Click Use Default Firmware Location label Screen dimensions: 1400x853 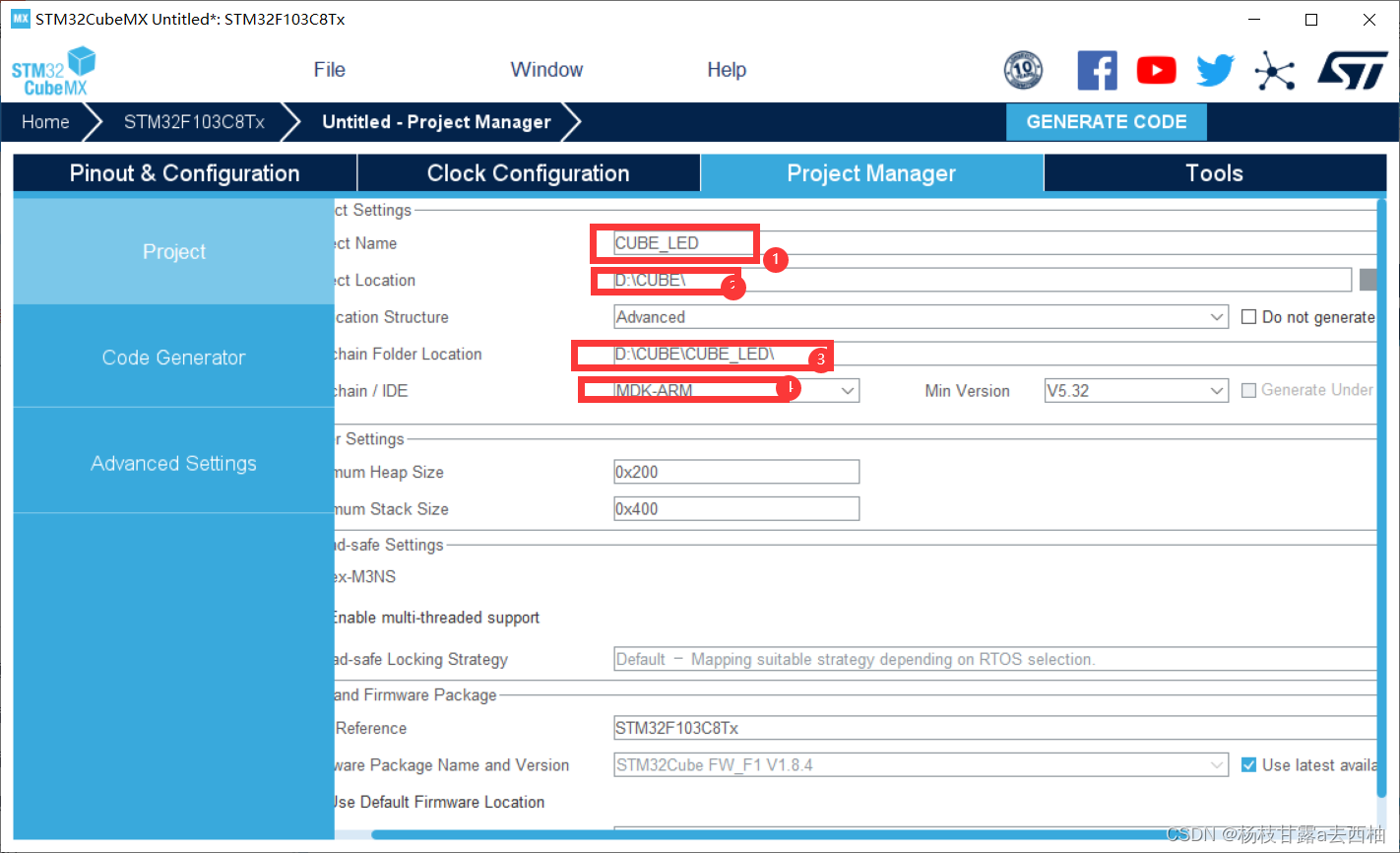(440, 802)
